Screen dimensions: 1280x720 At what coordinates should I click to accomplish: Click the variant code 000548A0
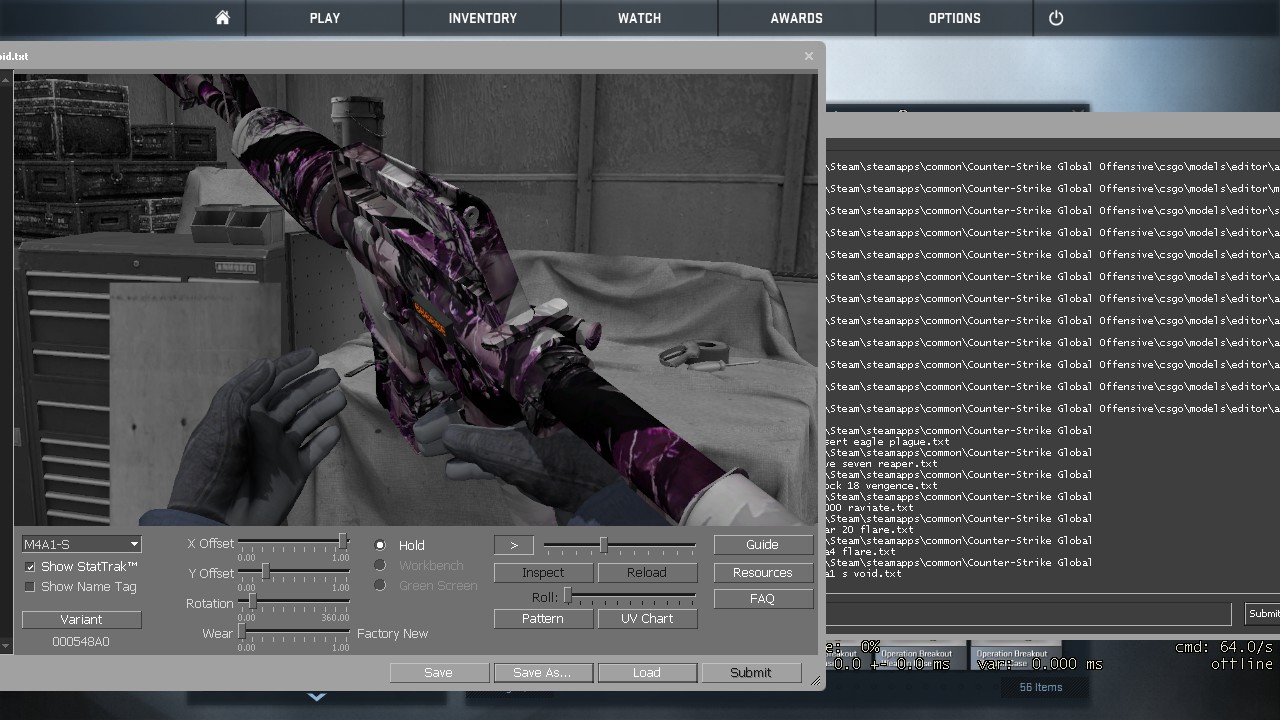81,642
